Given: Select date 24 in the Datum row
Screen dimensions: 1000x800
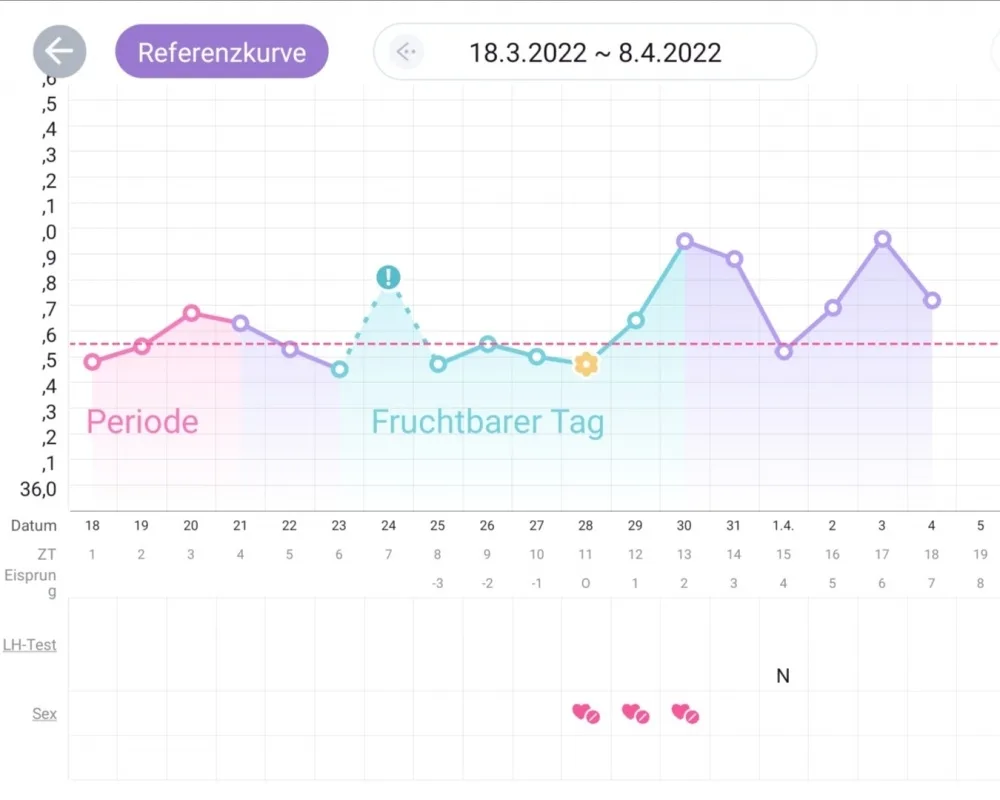Looking at the screenshot, I should [x=388, y=526].
